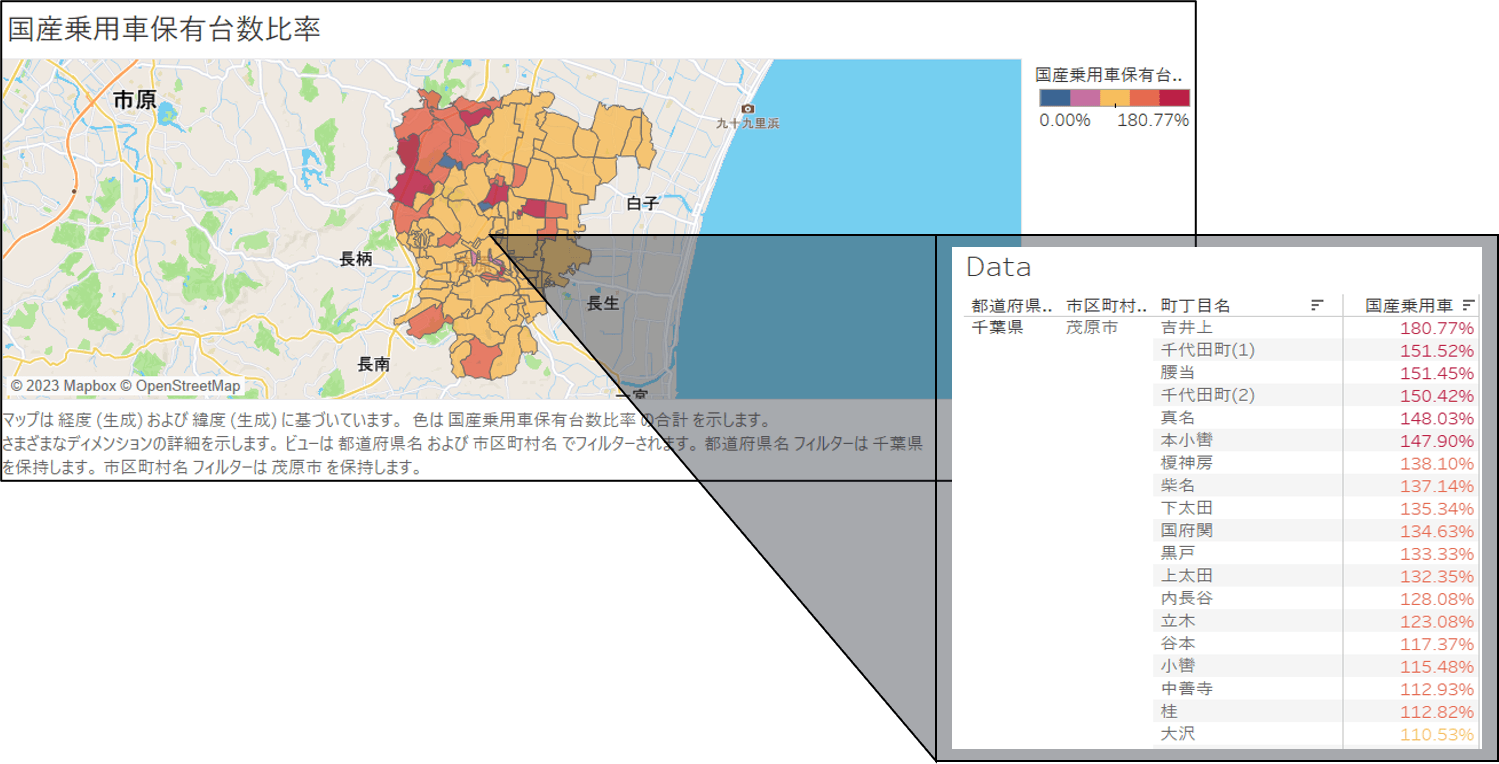Click the 151.45% value for 腰当
Screen dimensions: 1499x764
tap(1437, 373)
